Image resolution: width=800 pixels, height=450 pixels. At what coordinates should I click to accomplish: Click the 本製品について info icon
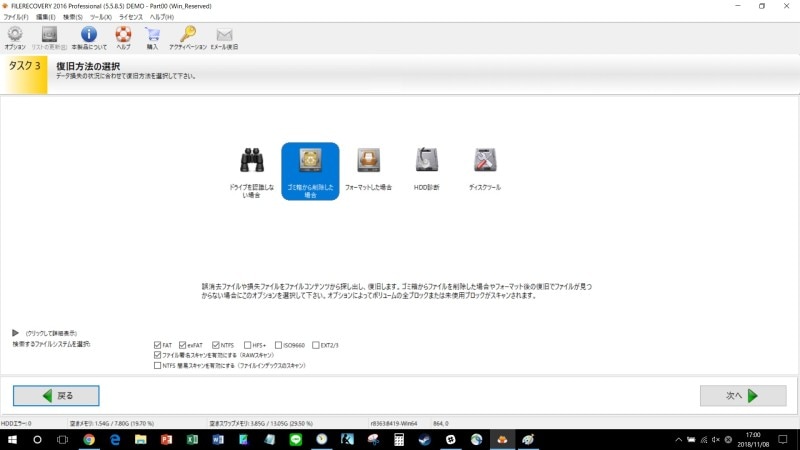[x=87, y=35]
